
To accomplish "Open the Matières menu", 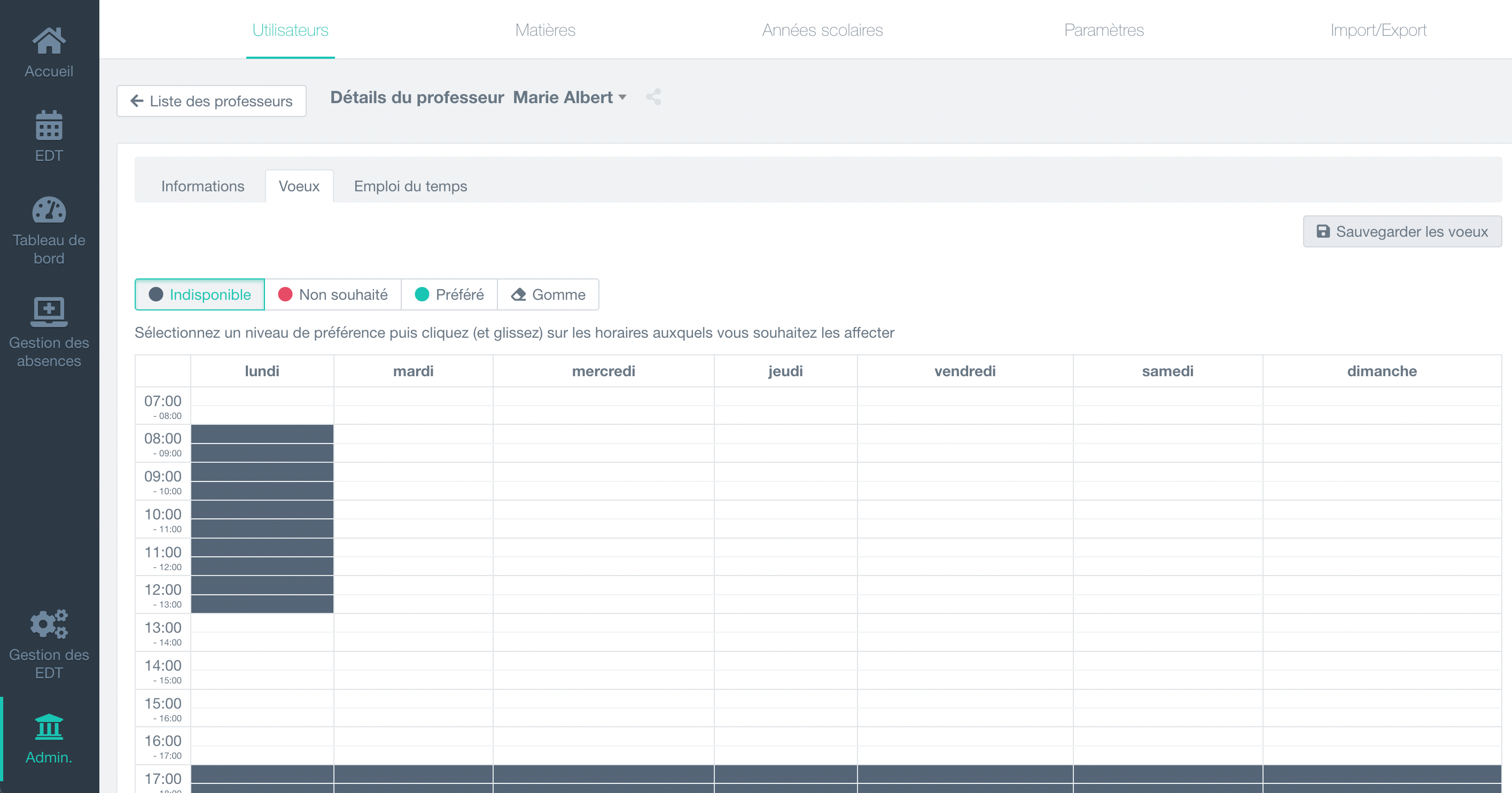I will 545,30.
